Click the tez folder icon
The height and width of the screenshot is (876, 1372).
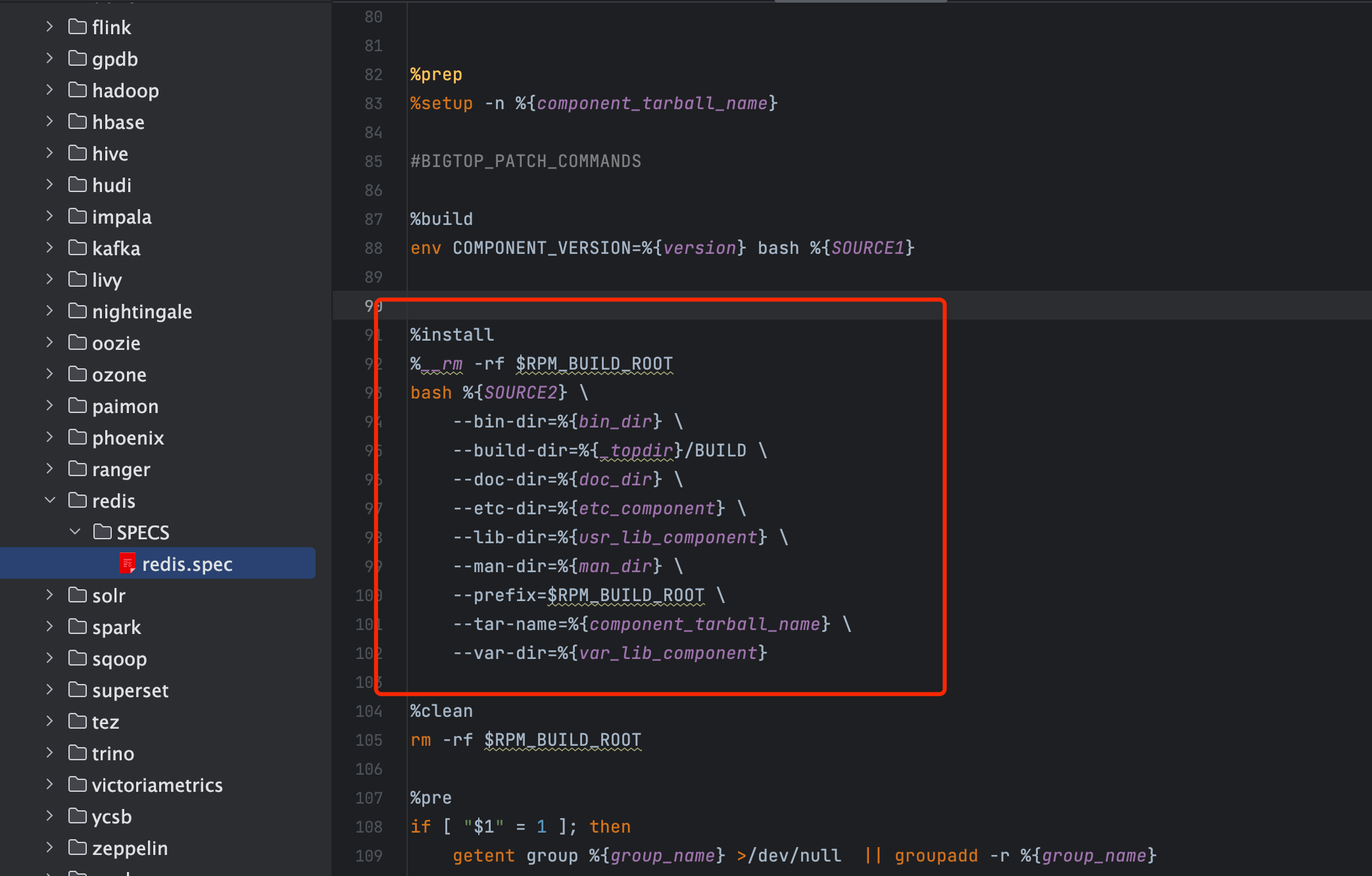[x=78, y=721]
